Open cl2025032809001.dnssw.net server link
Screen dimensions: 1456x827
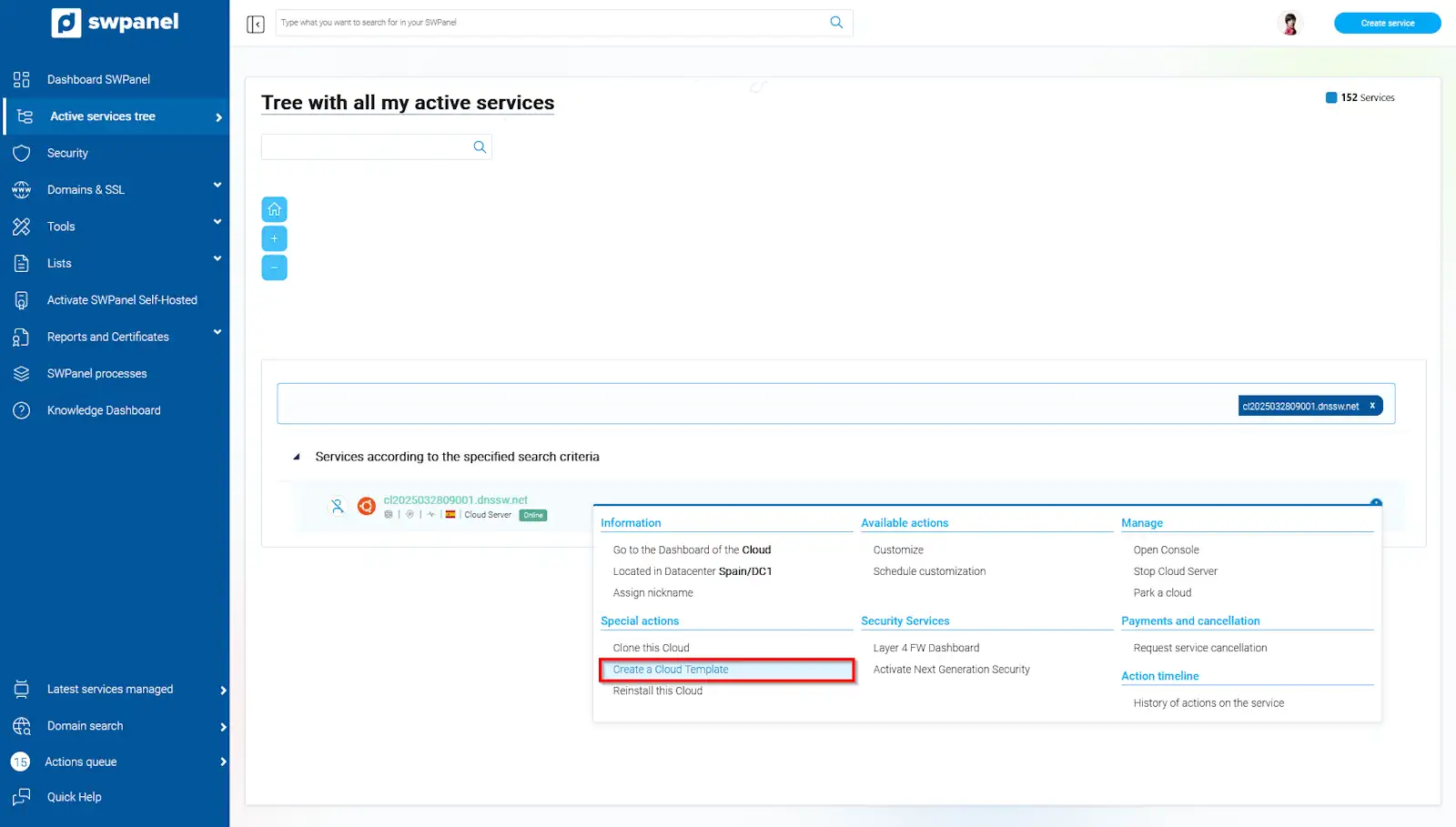click(455, 499)
